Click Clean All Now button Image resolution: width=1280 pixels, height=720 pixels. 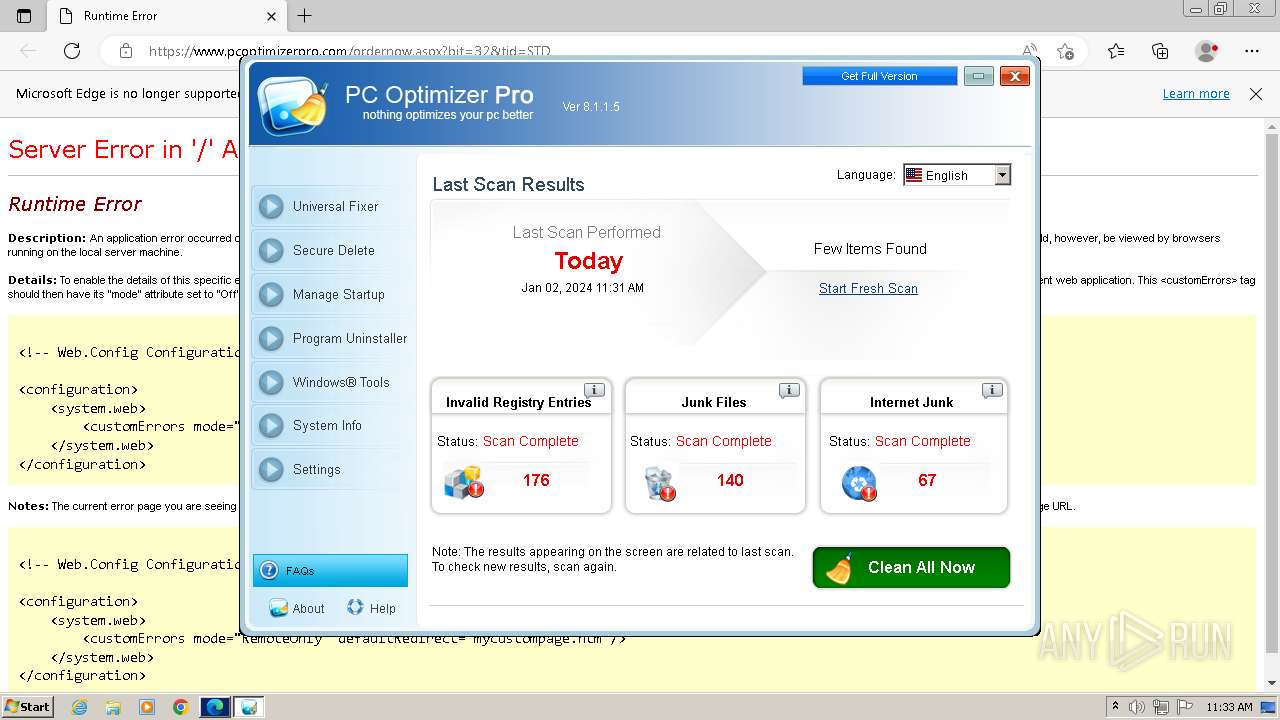coord(911,567)
